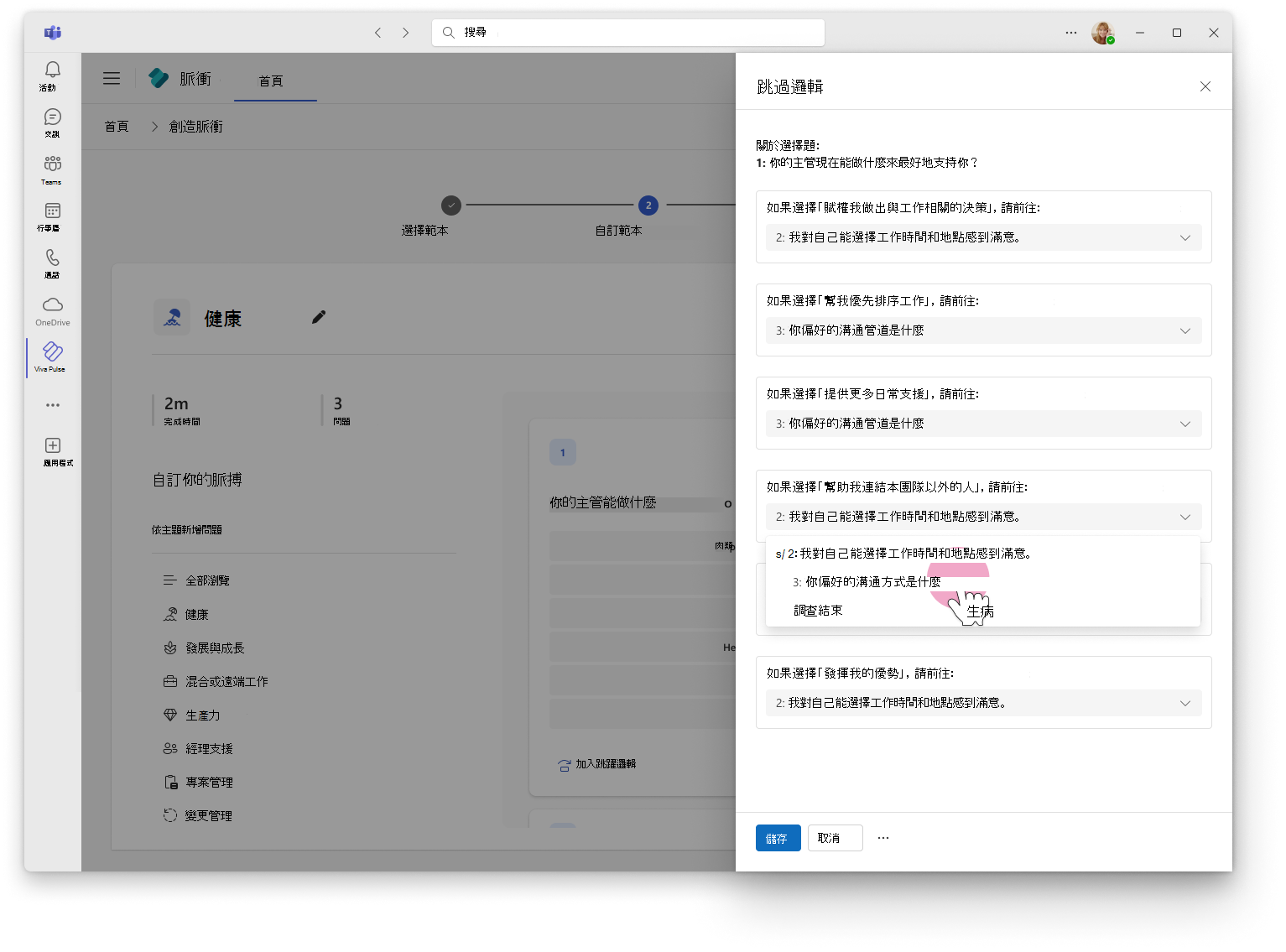Click the pencil icon to rename 健康
The image size is (1286, 952).
click(x=318, y=317)
